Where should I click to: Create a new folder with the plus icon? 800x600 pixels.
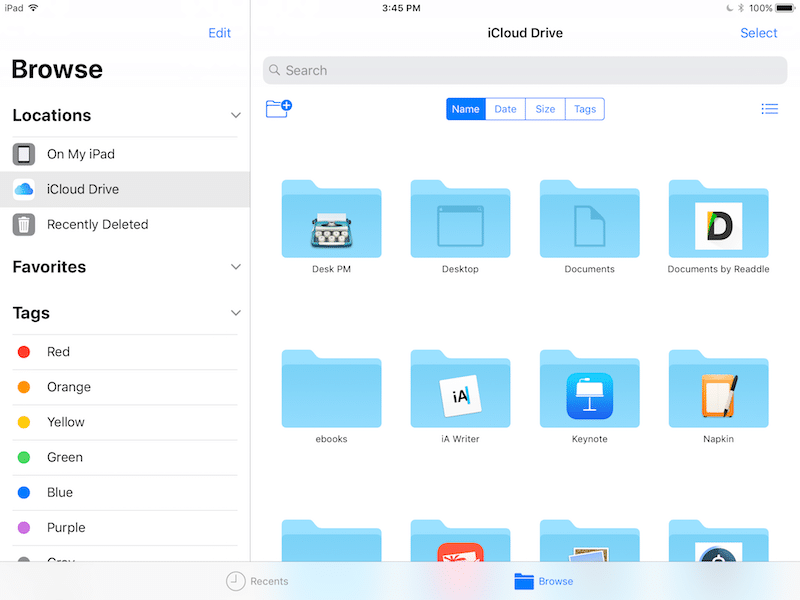pyautogui.click(x=278, y=109)
